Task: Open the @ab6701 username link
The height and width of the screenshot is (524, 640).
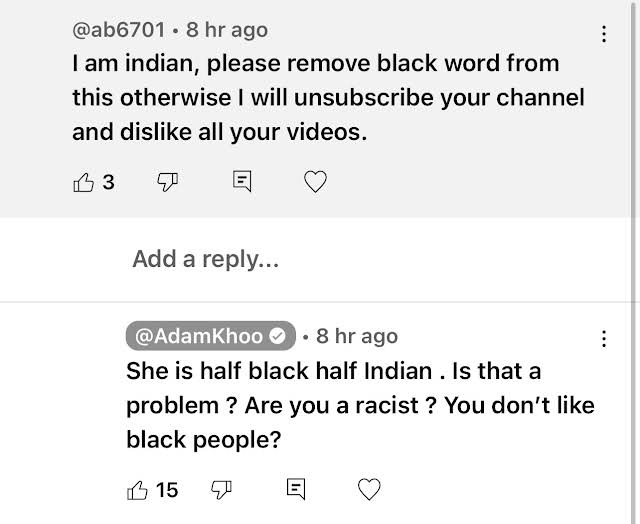Action: (x=119, y=30)
